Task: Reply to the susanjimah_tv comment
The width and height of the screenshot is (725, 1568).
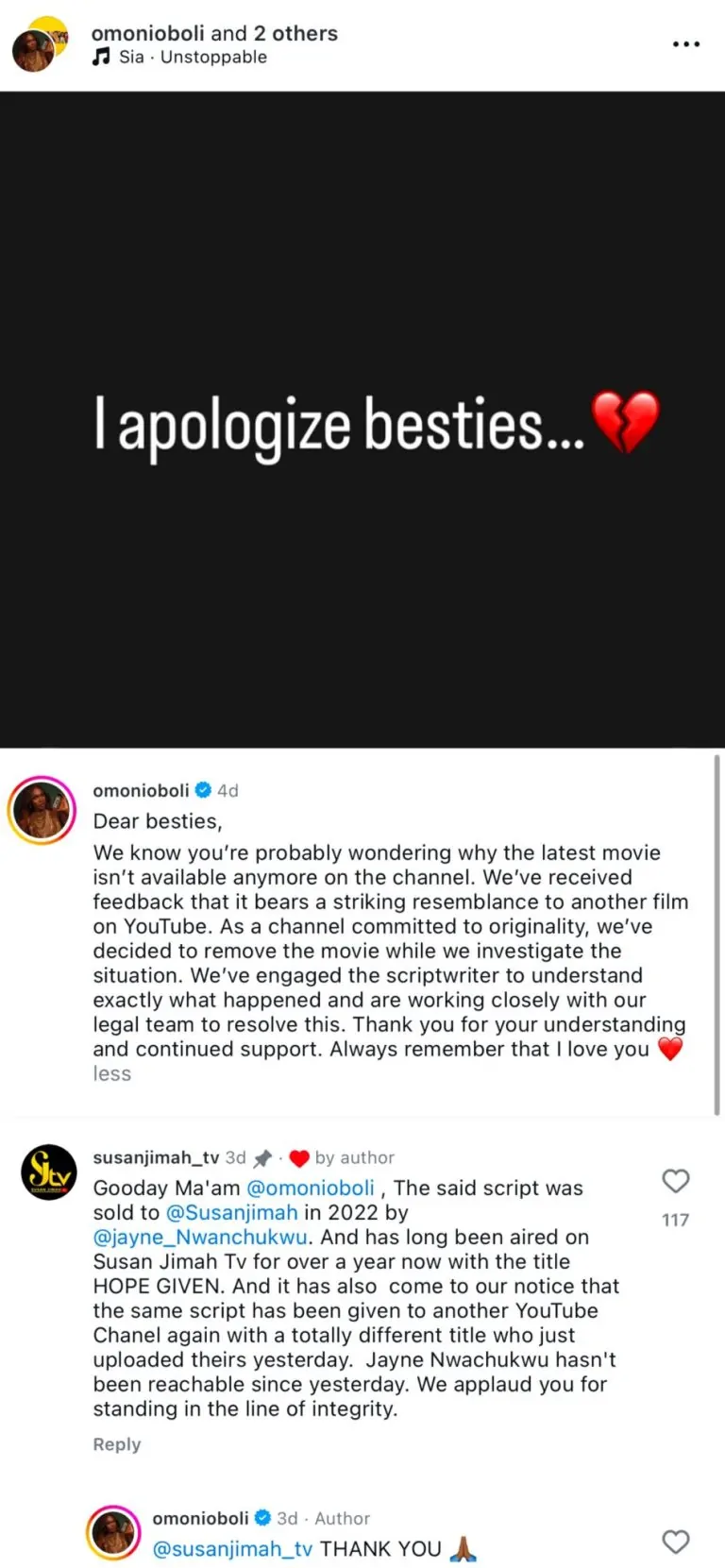Action: pyautogui.click(x=117, y=1444)
